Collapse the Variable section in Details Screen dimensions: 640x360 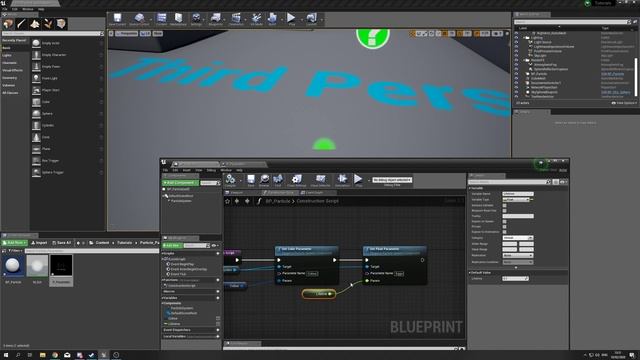[470, 188]
